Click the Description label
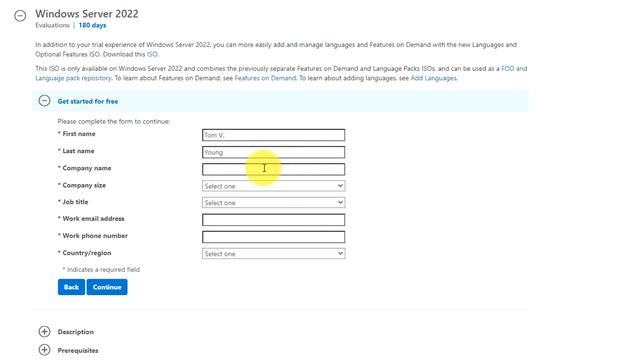 [x=76, y=332]
